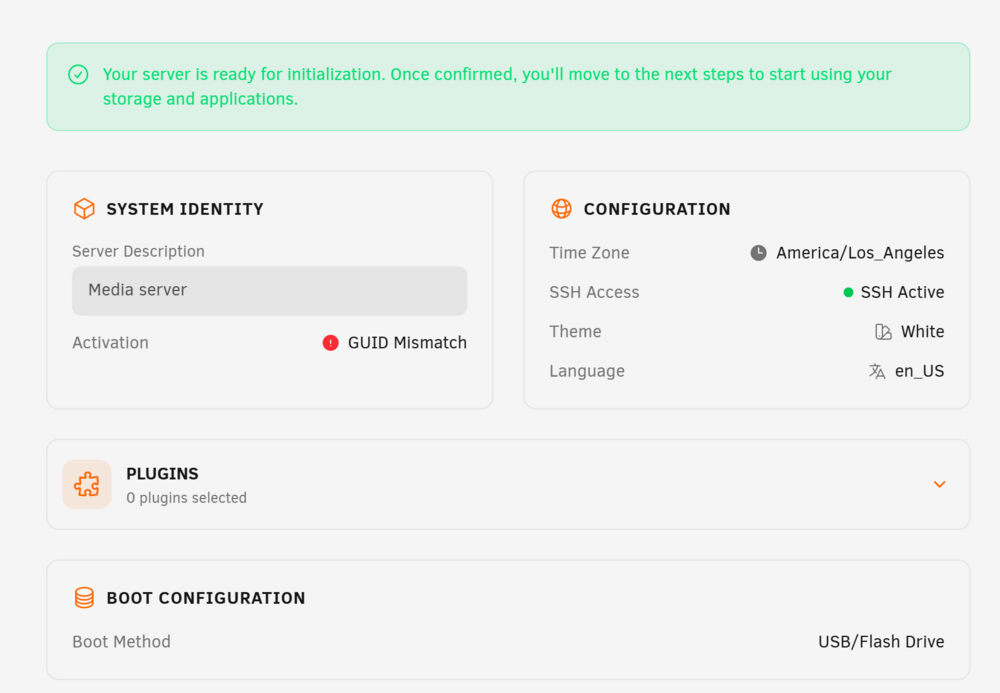Click the SSH Active status text
The height and width of the screenshot is (693, 1000).
[902, 293]
